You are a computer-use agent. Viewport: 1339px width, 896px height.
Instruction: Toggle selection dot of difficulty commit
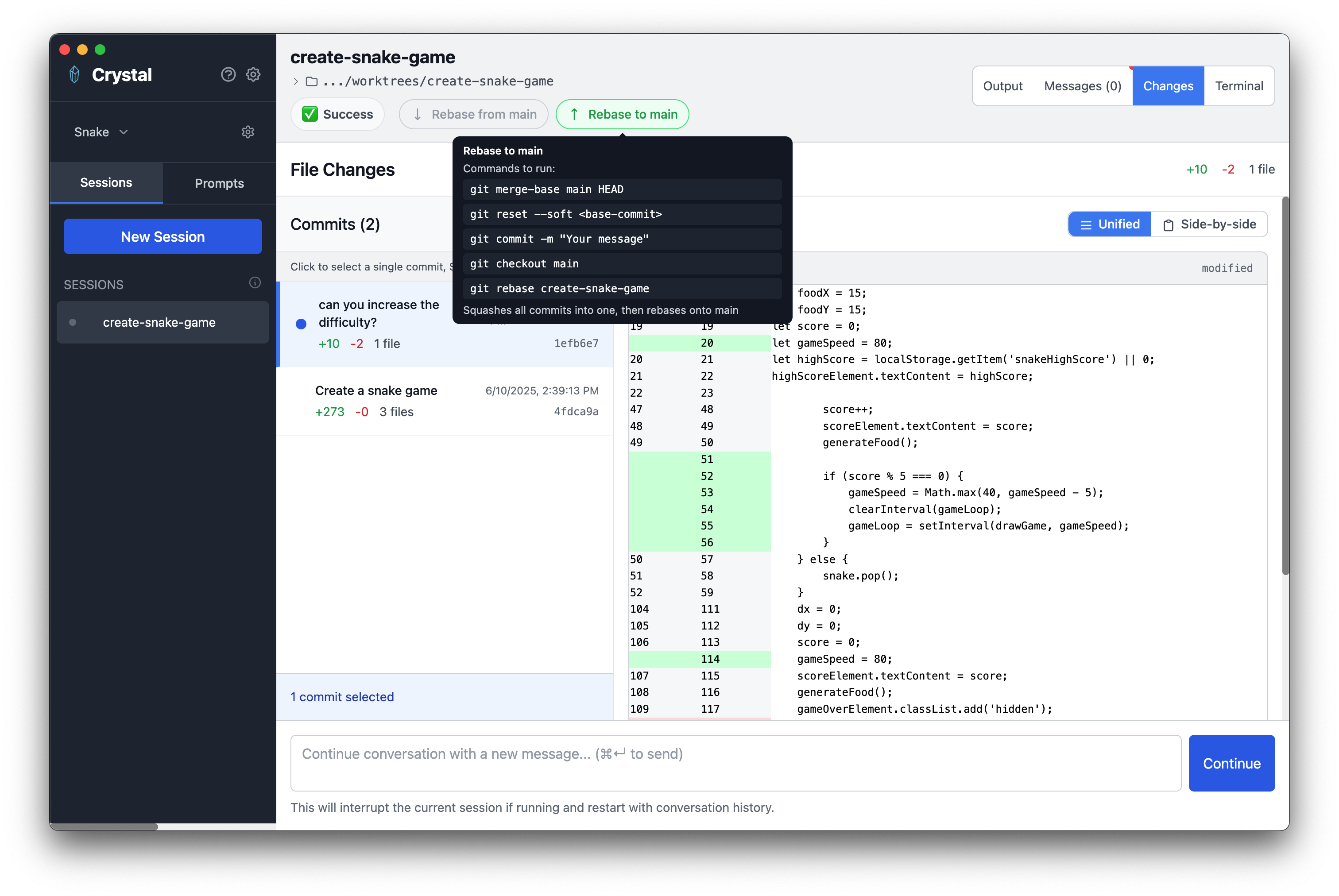(x=301, y=324)
